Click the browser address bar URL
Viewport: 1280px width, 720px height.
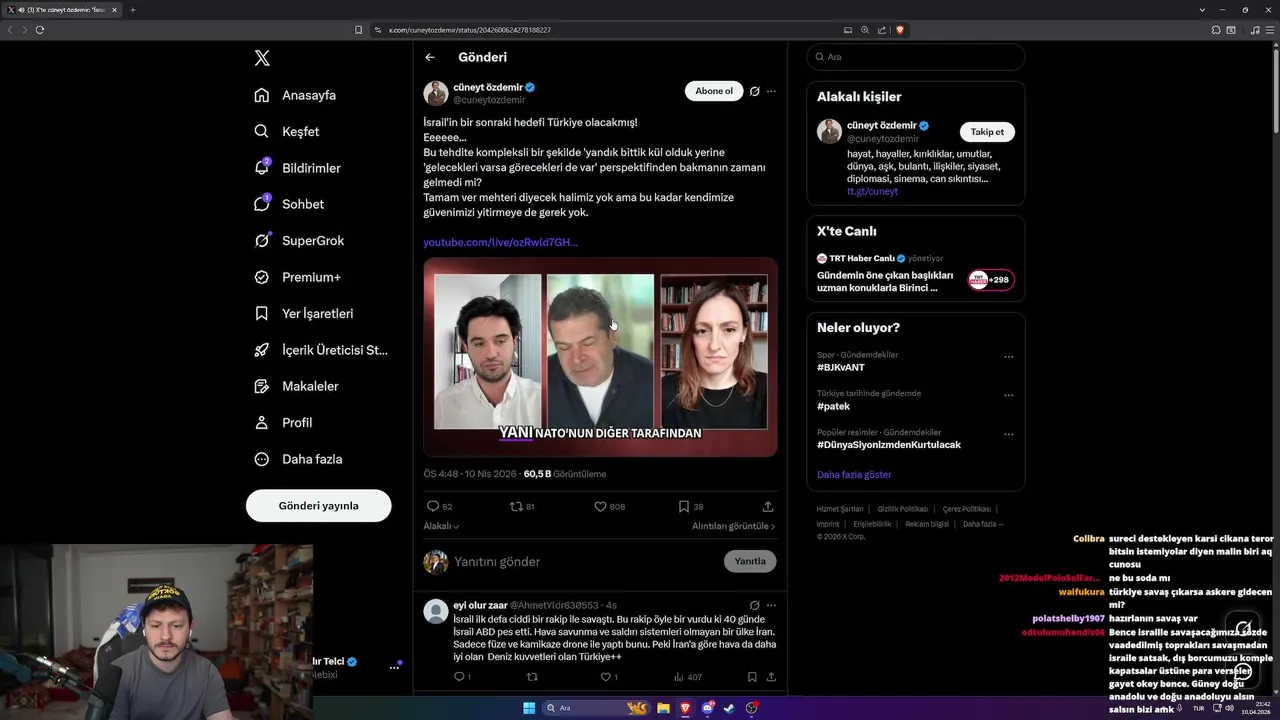(470, 30)
